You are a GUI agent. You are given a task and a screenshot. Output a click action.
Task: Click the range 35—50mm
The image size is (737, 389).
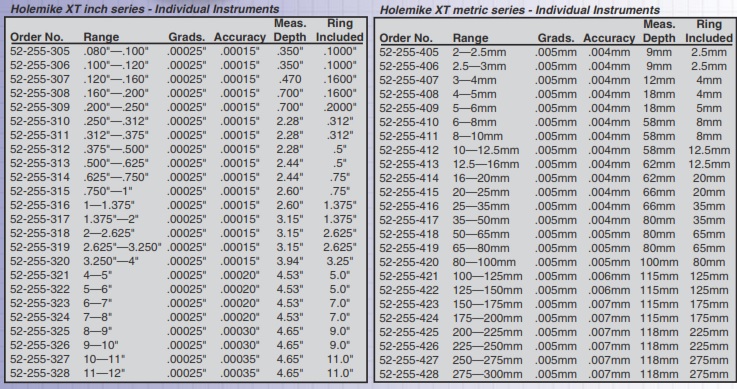pyautogui.click(x=481, y=220)
